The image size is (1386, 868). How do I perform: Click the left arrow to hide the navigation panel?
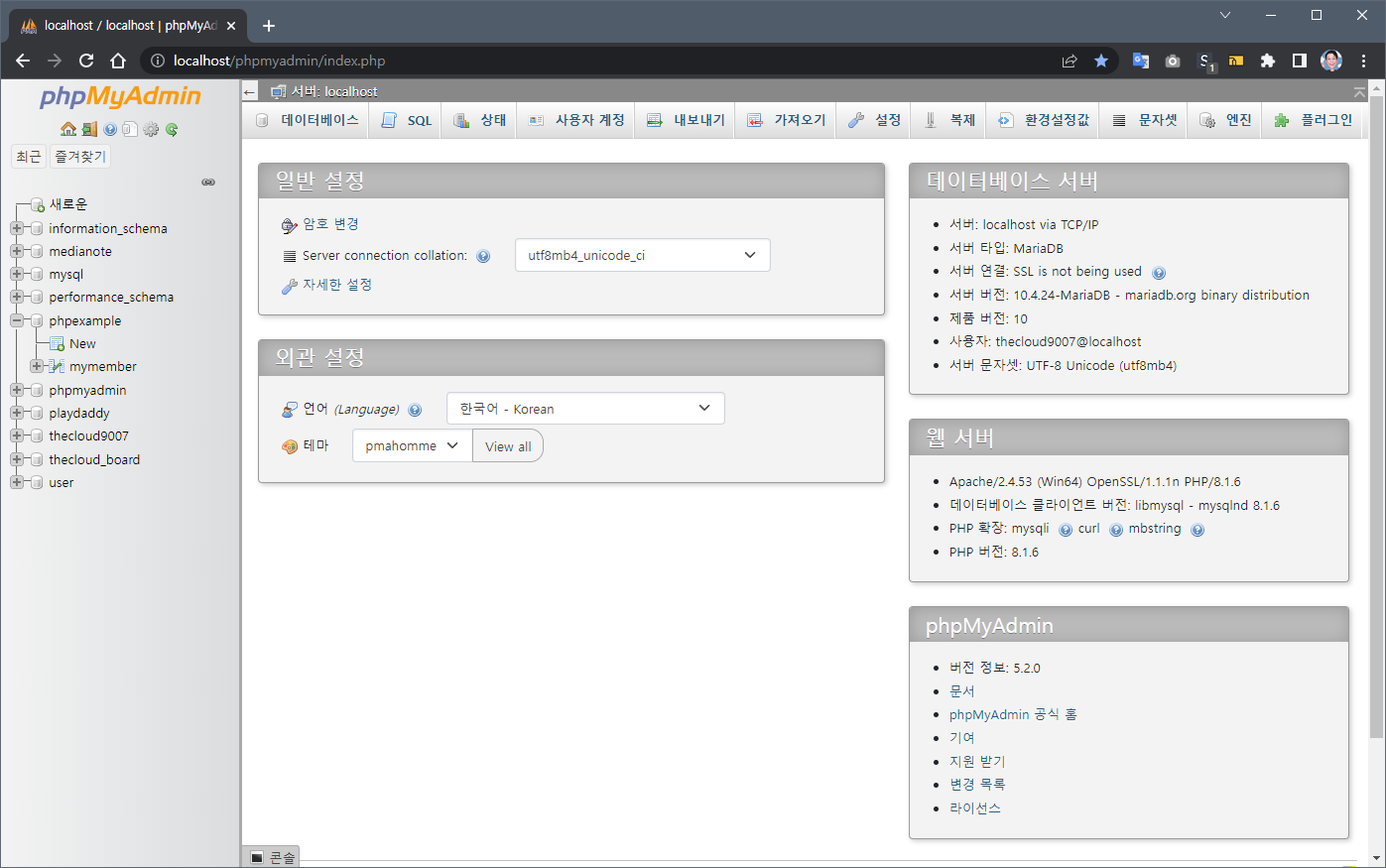click(x=250, y=91)
